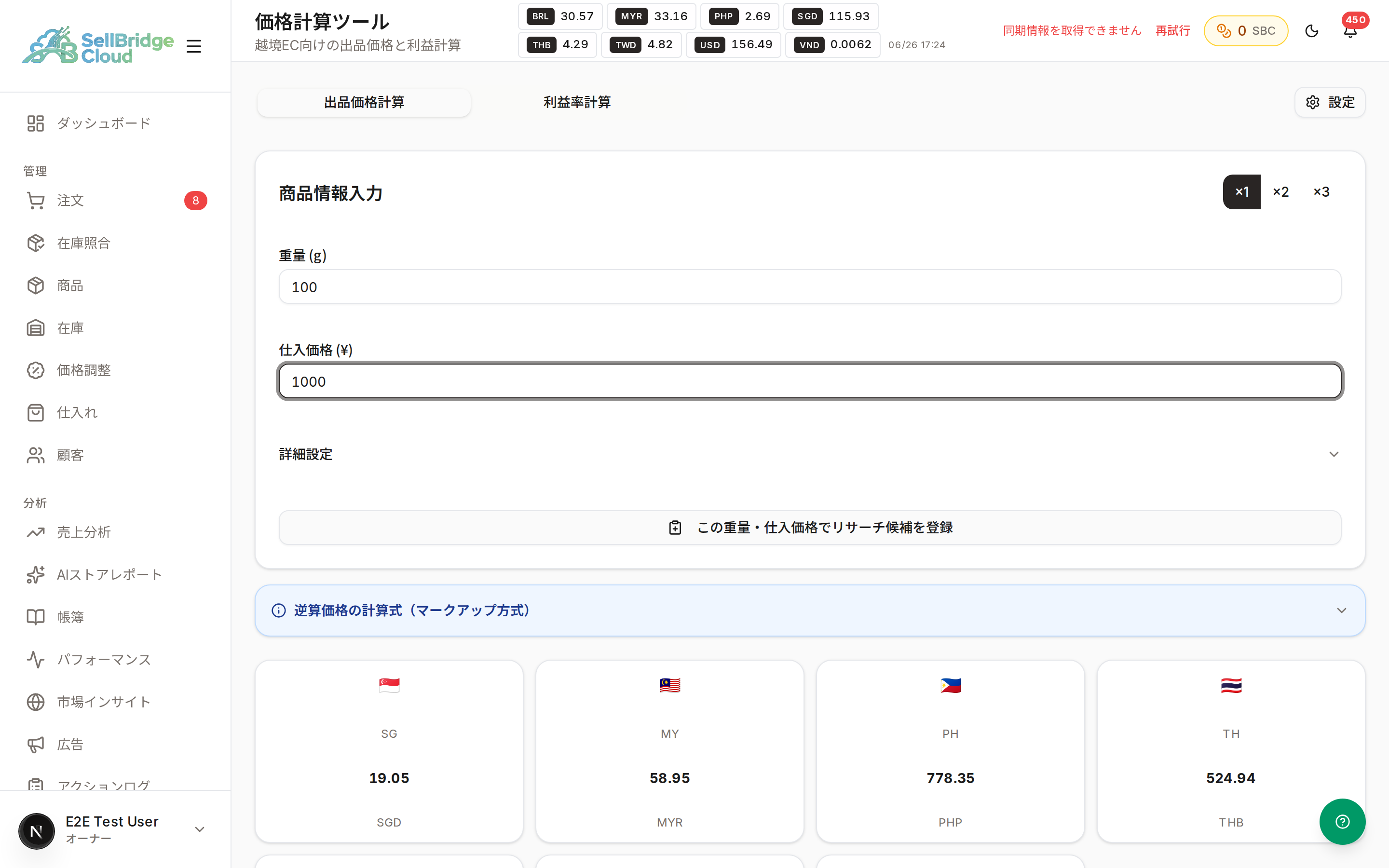The image size is (1389, 868).
Task: Click the 広告 megaphone icon
Action: [x=36, y=745]
